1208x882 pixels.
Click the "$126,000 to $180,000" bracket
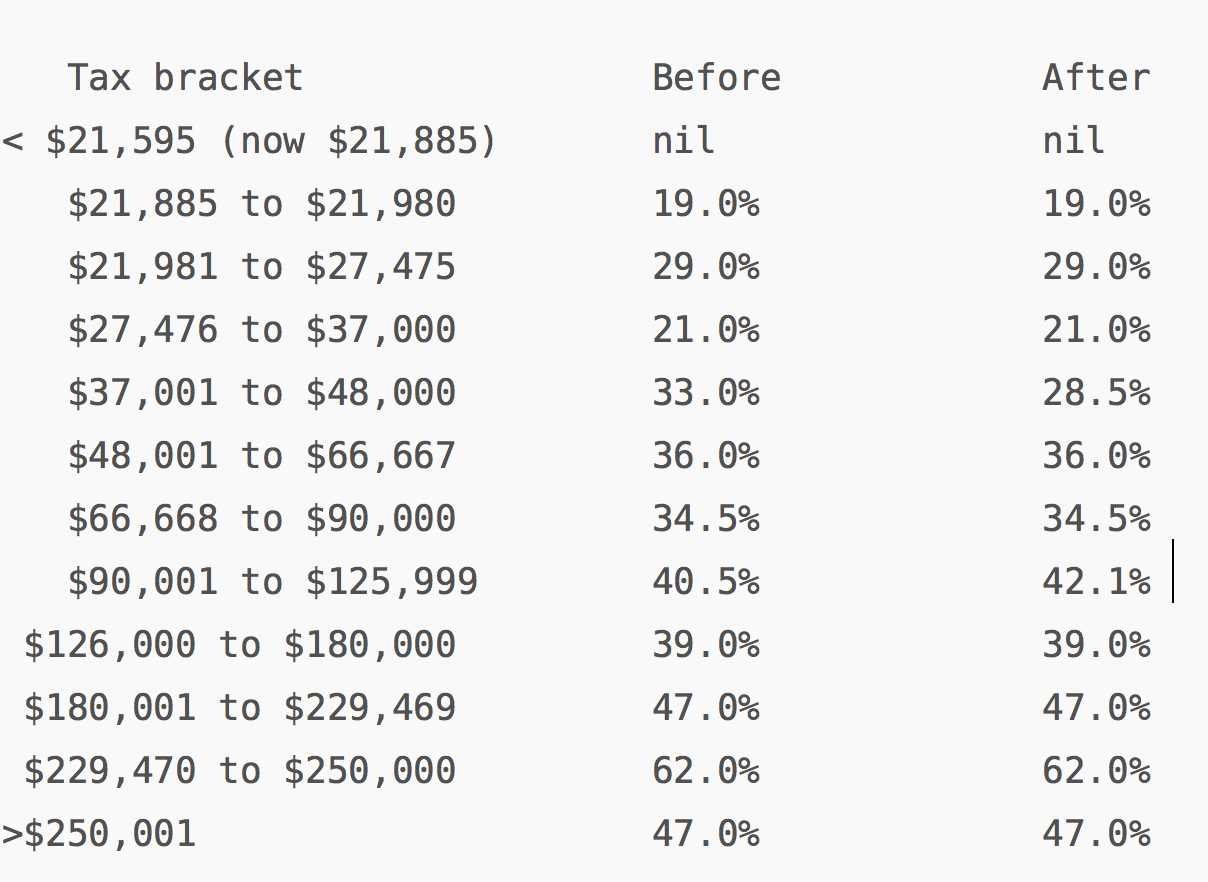[x=240, y=645]
